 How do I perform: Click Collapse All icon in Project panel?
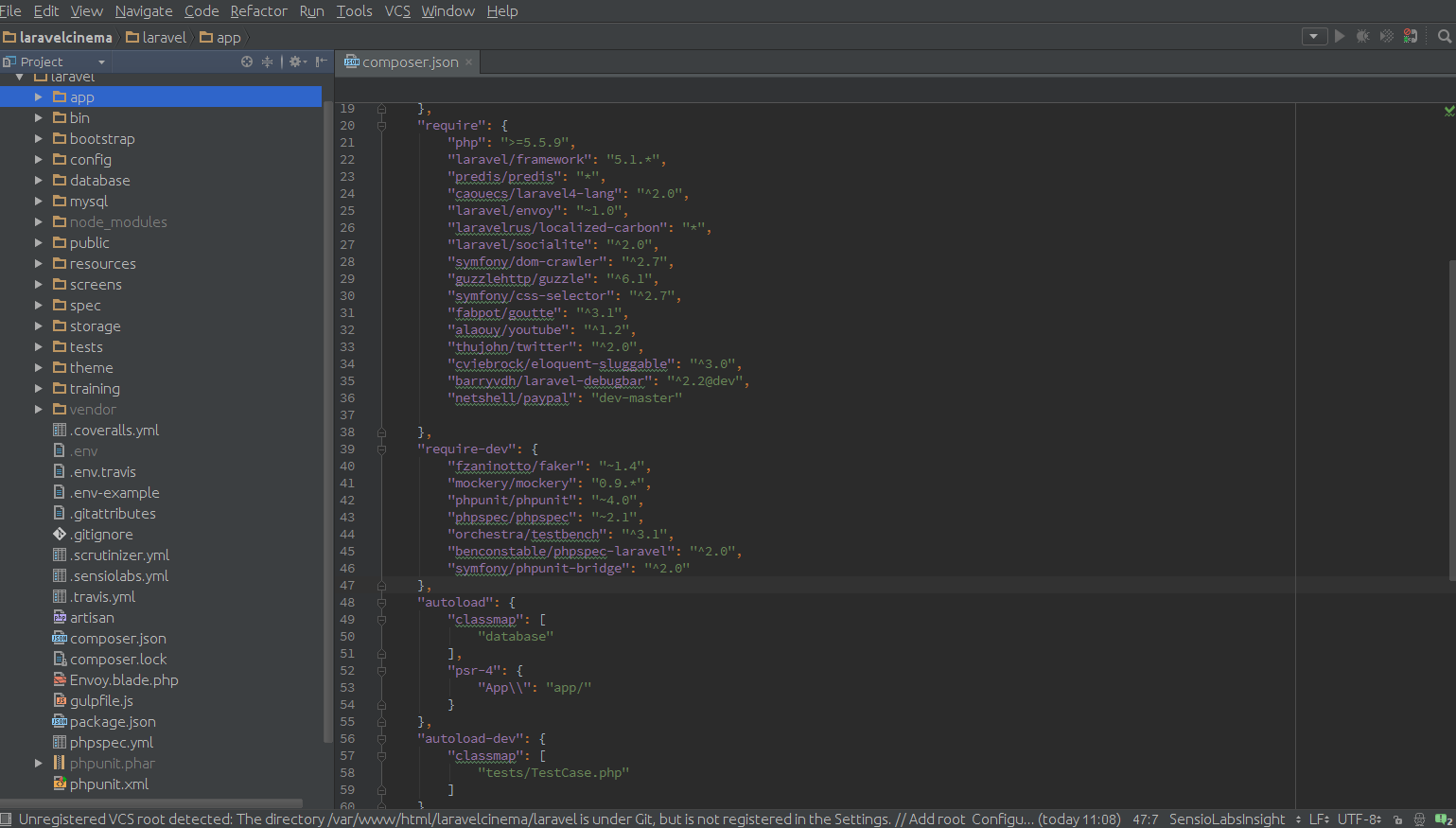pos(268,62)
